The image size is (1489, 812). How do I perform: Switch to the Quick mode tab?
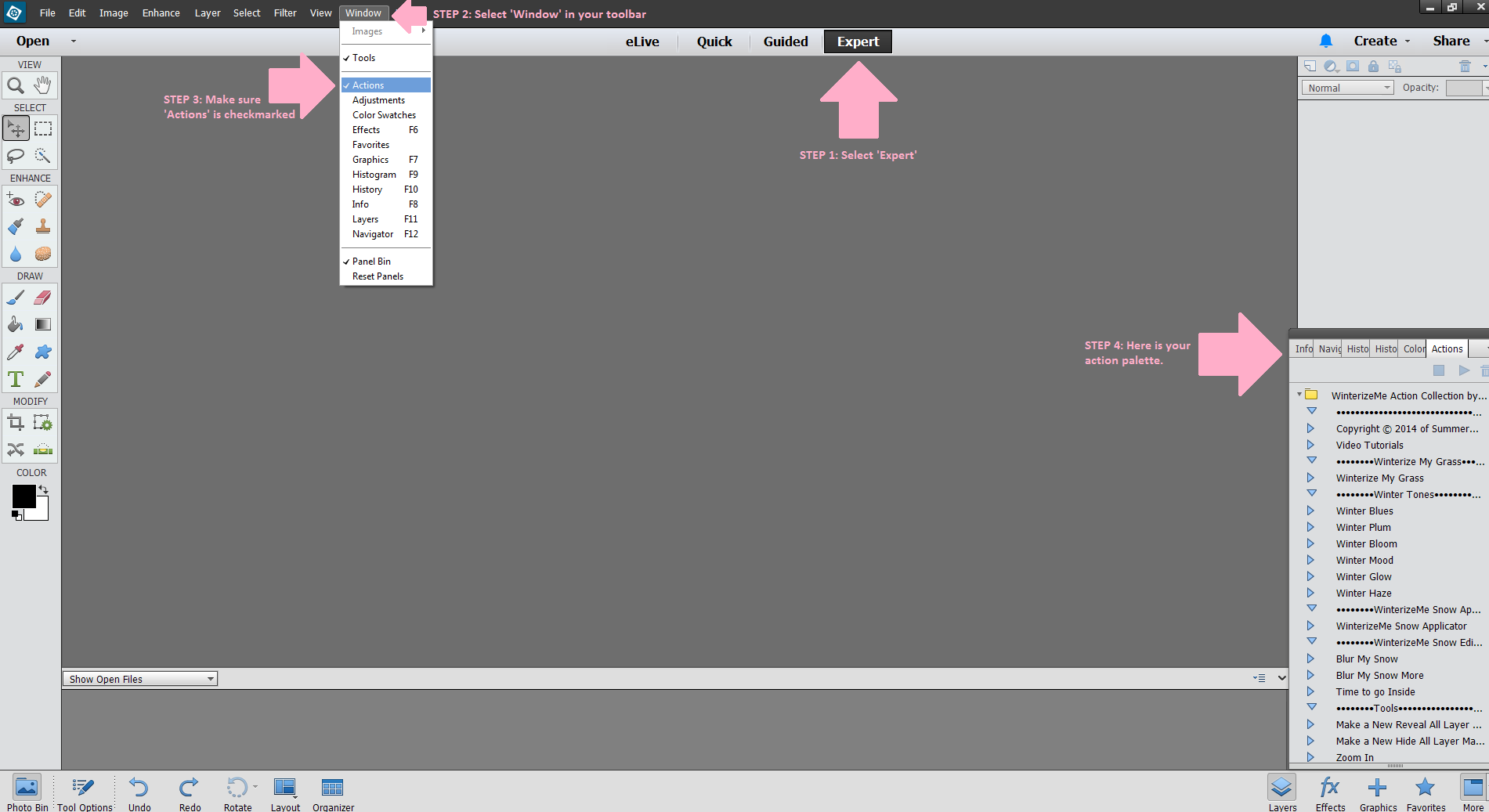tap(714, 42)
